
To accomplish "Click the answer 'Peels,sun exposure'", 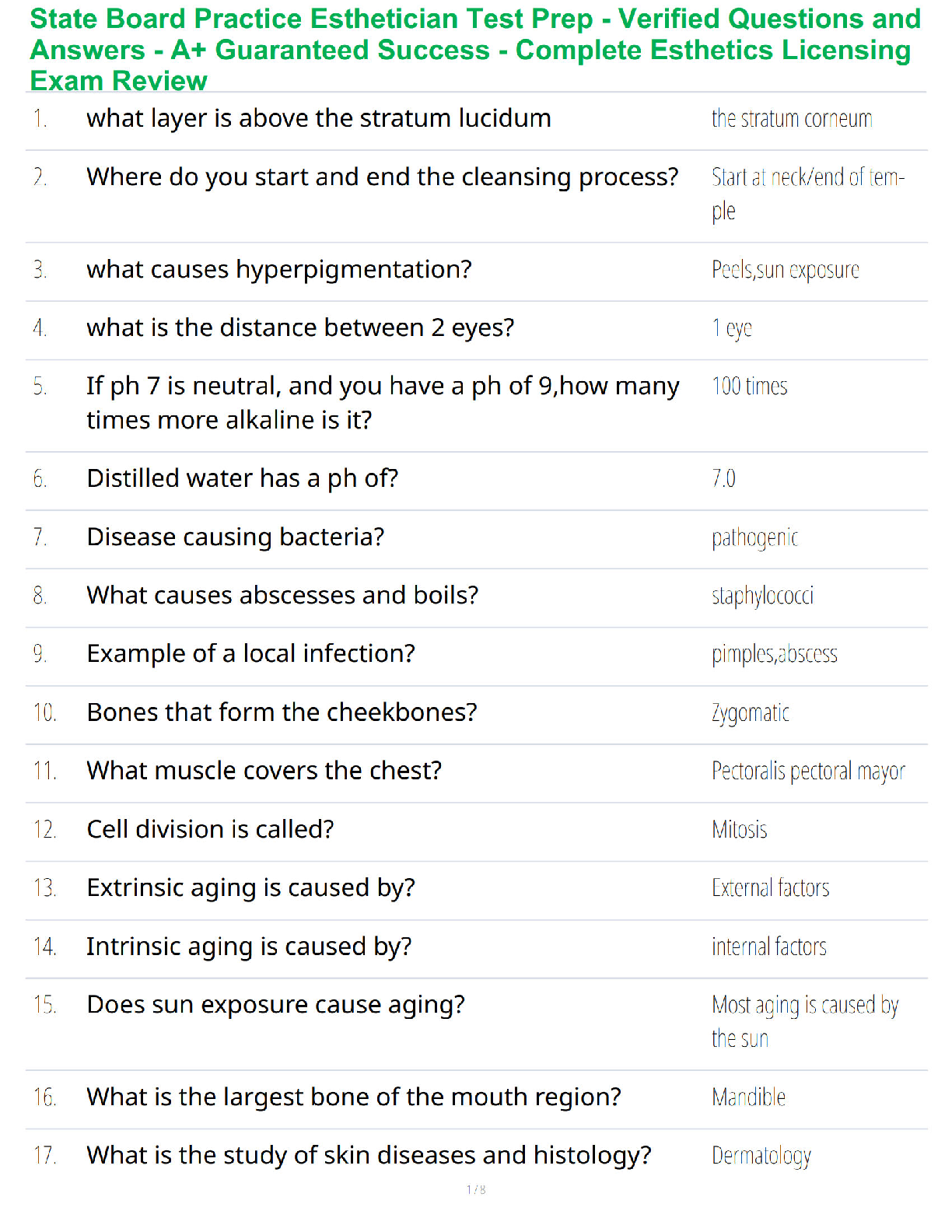I will (786, 270).
